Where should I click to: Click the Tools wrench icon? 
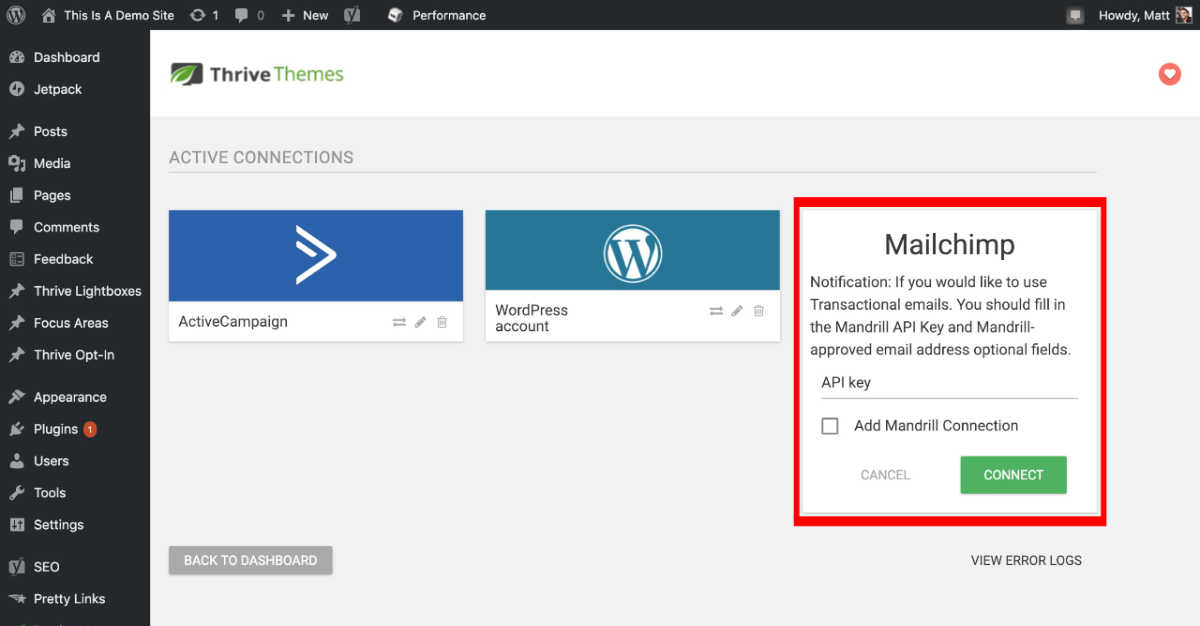click(x=16, y=493)
